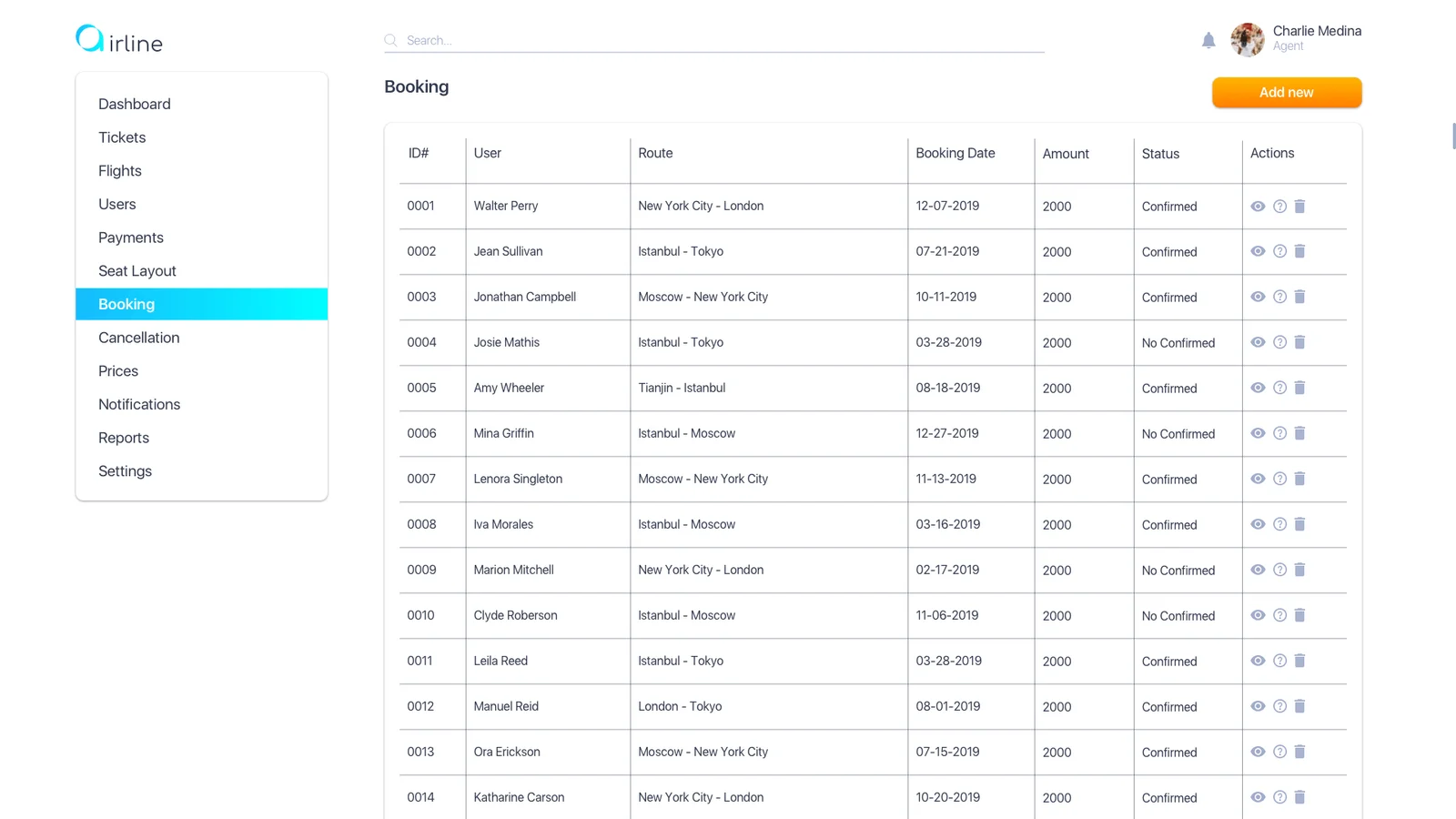The width and height of the screenshot is (1456, 819).
Task: Navigate to Reports in the sidebar
Action: click(124, 438)
